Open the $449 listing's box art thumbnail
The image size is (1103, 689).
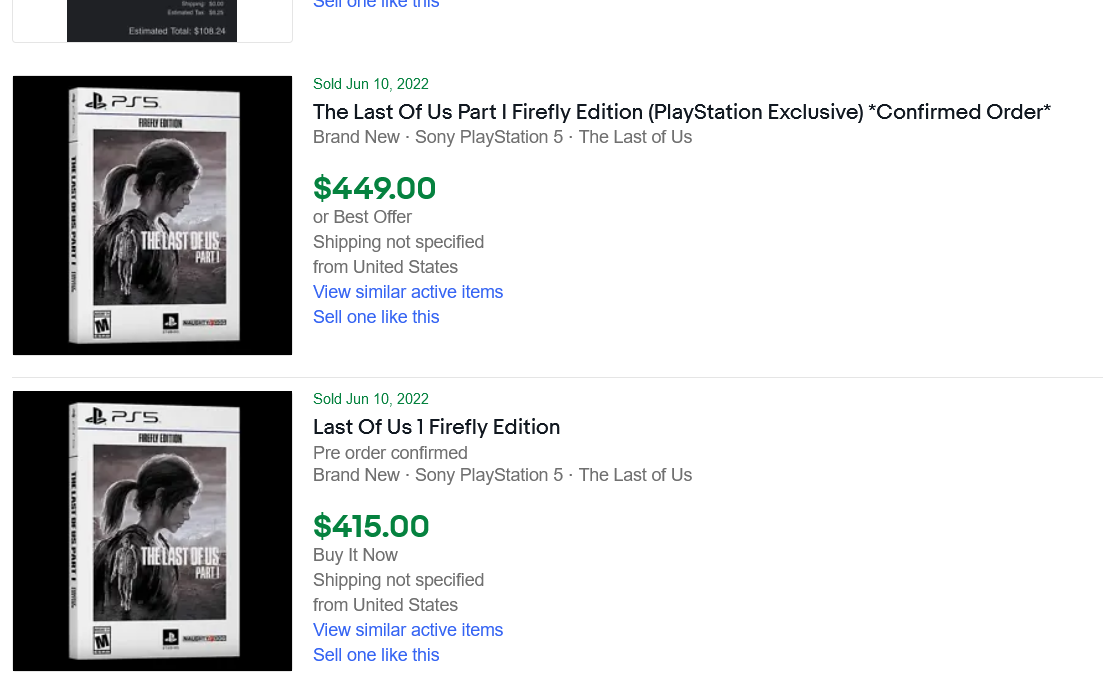[152, 215]
